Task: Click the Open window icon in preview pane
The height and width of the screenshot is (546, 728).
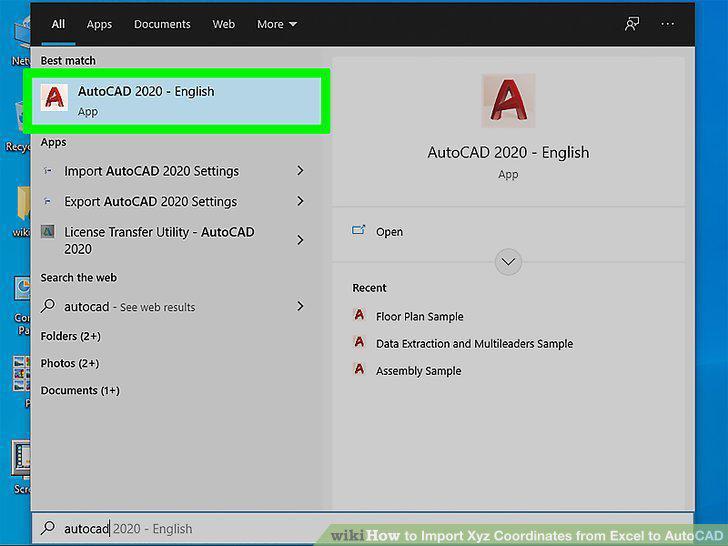Action: pyautogui.click(x=359, y=230)
